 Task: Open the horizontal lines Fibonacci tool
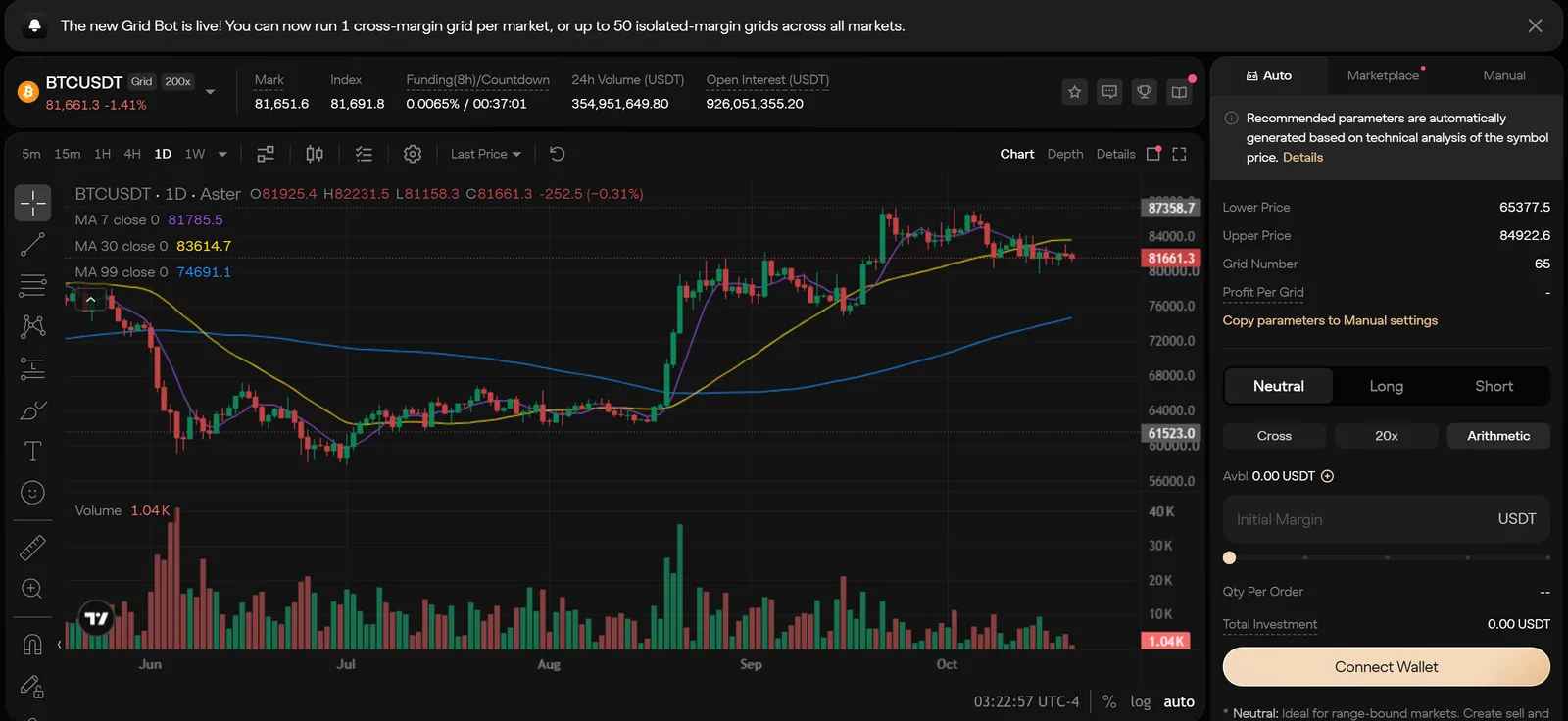point(33,286)
